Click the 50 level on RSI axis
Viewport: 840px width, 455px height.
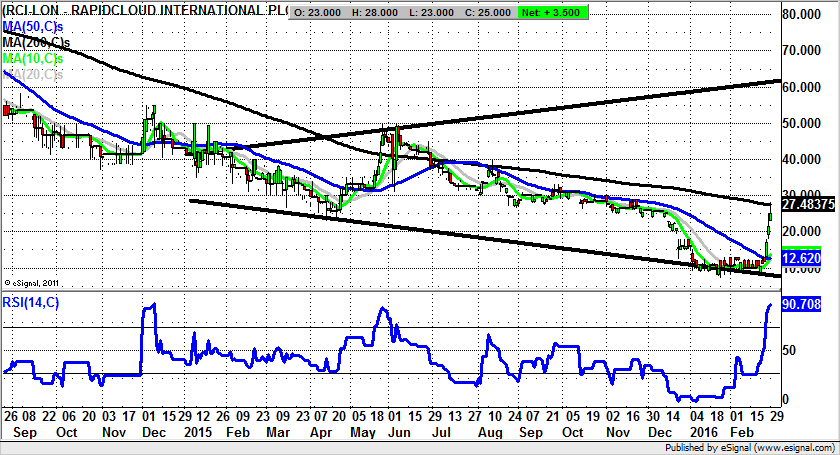point(790,350)
